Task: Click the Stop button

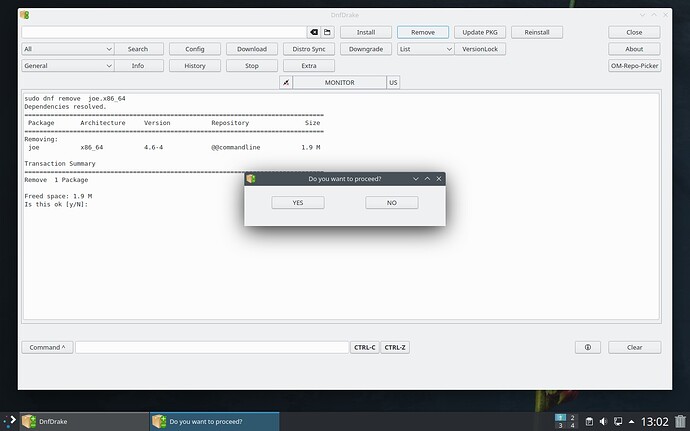Action: tap(252, 66)
